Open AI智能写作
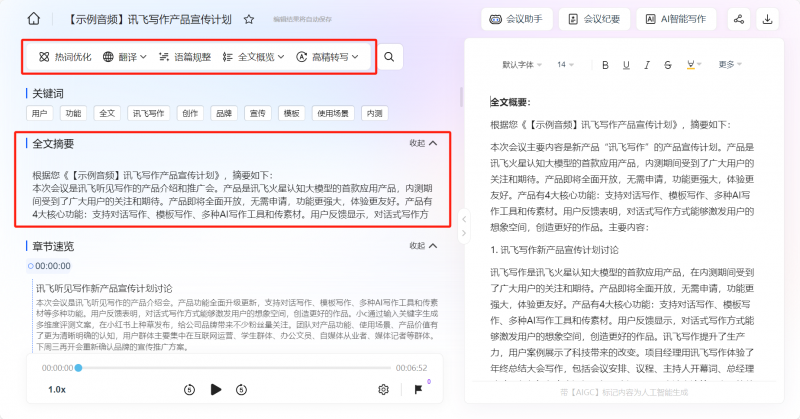The width and height of the screenshot is (800, 419). point(676,19)
